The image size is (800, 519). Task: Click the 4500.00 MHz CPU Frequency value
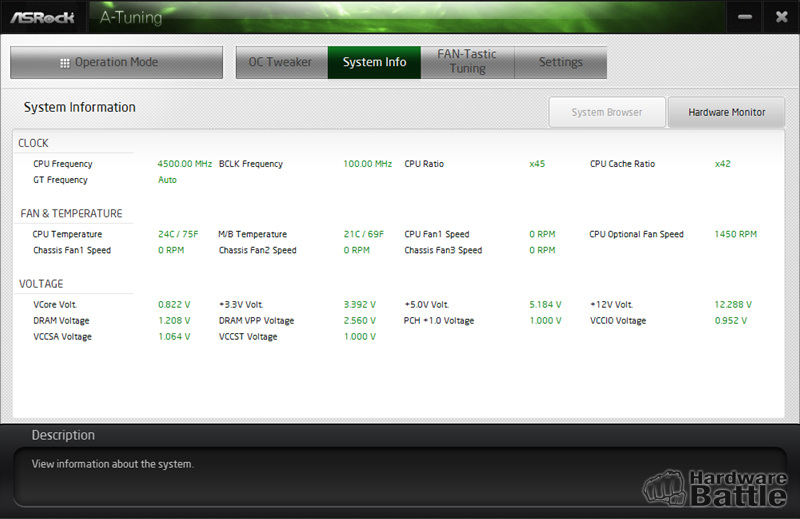185,164
